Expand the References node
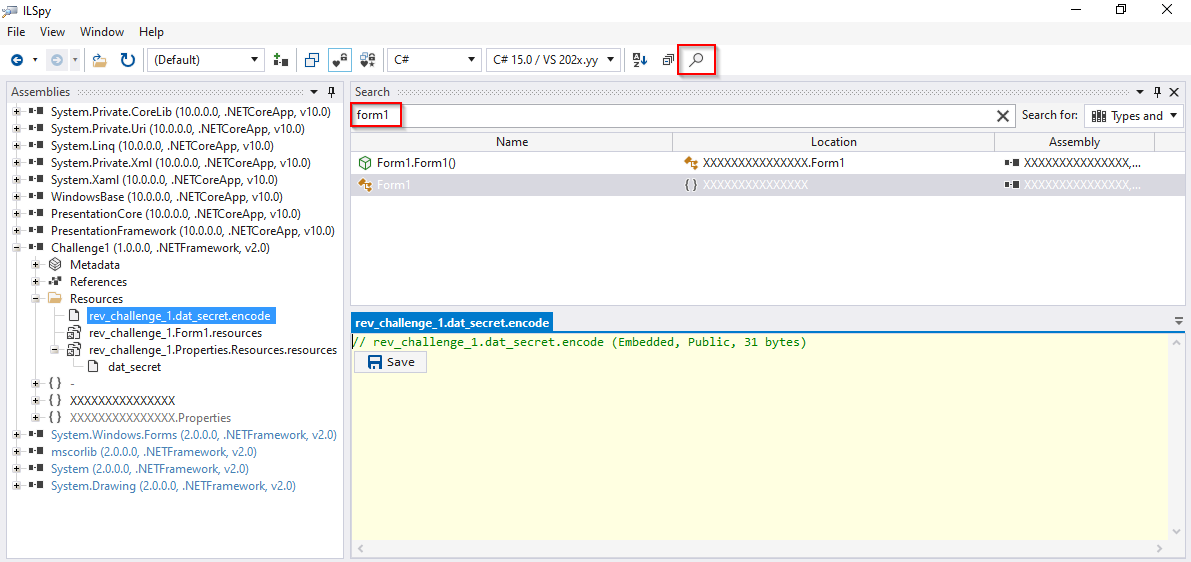Image resolution: width=1191 pixels, height=562 pixels. pos(36,282)
